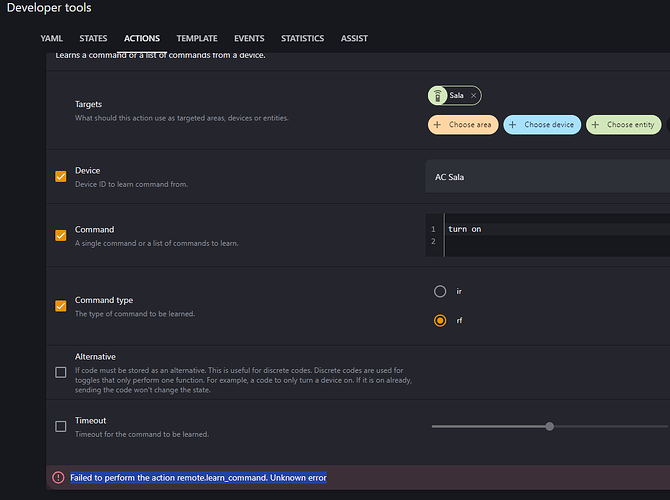The width and height of the screenshot is (670, 500).
Task: Click the plus icon on Choose area
Action: pos(437,125)
